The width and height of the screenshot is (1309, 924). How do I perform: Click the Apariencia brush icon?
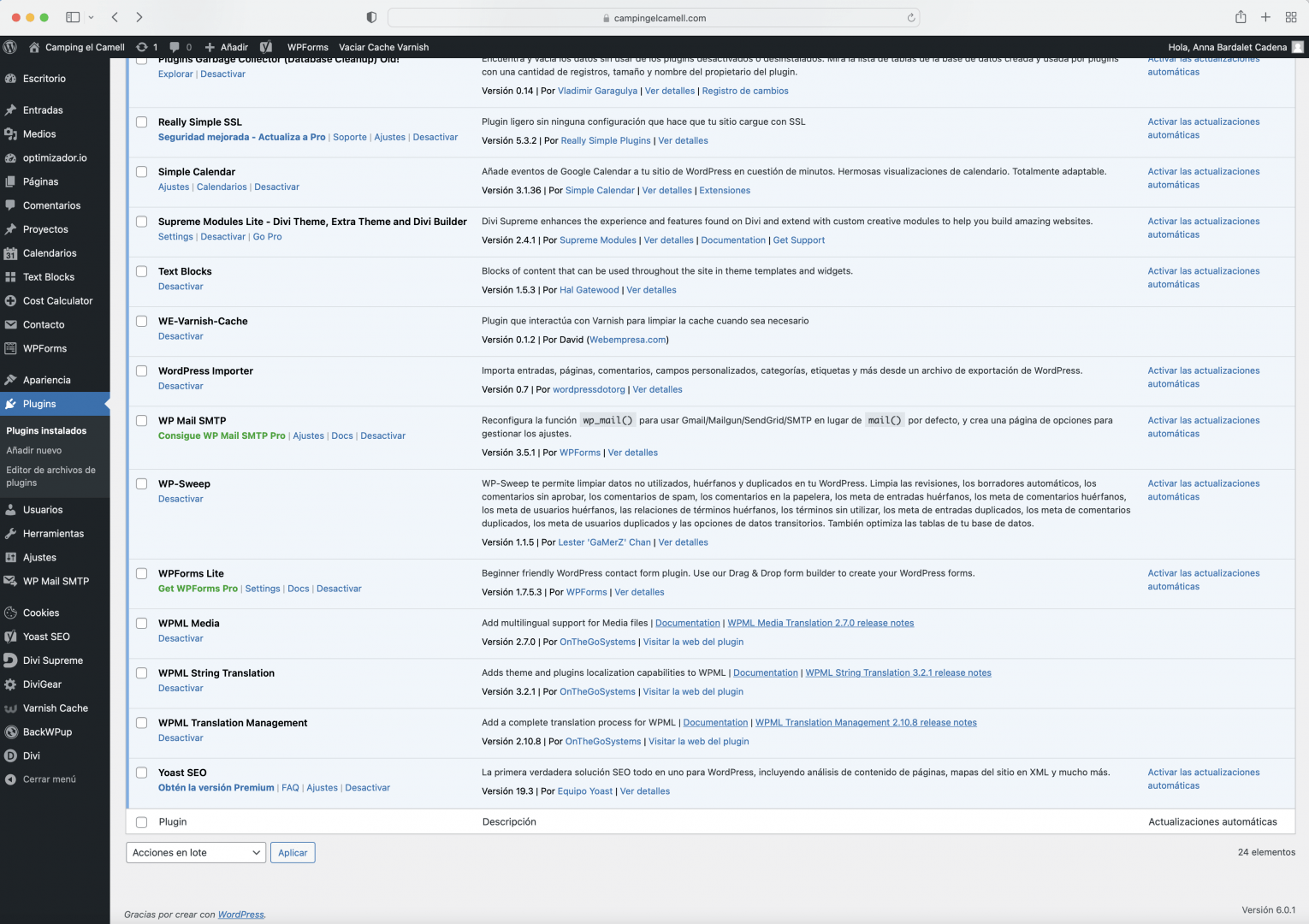[10, 380]
